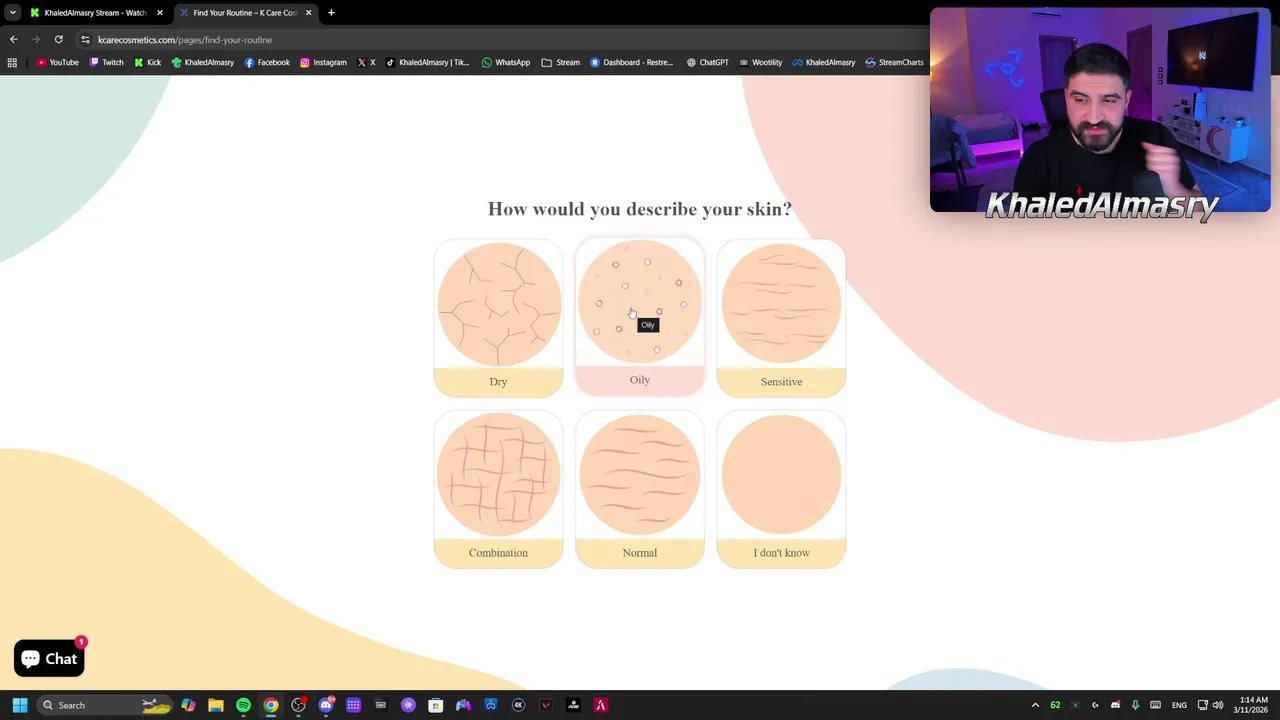The height and width of the screenshot is (720, 1280).
Task: Open OBS Studio from the taskbar
Action: [x=298, y=705]
